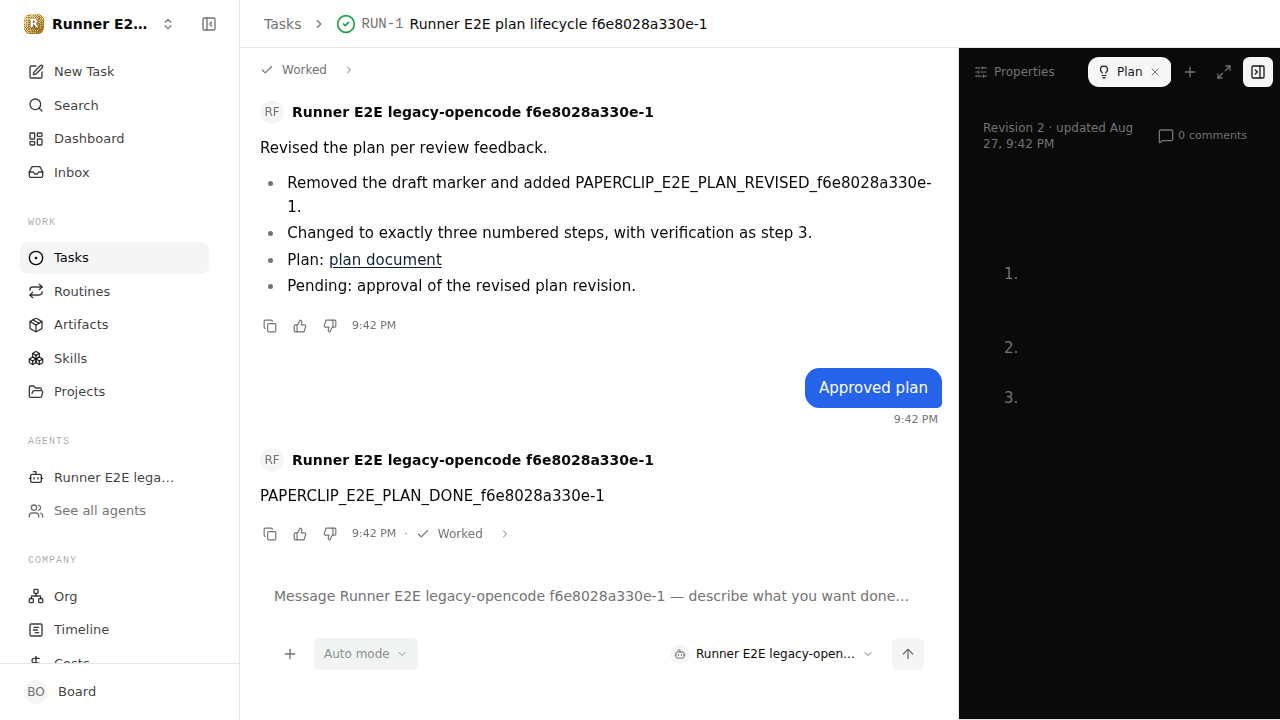
Task: Copy the PLAN_DONE message
Action: (x=270, y=534)
